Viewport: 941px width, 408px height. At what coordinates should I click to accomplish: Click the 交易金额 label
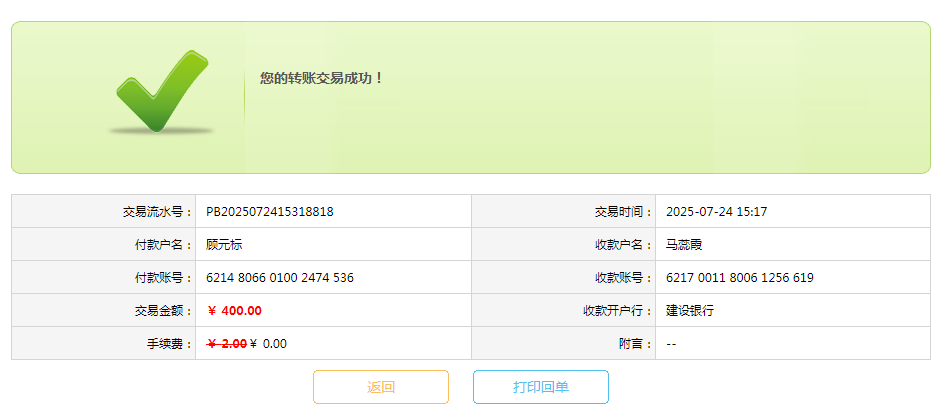pyautogui.click(x=162, y=311)
